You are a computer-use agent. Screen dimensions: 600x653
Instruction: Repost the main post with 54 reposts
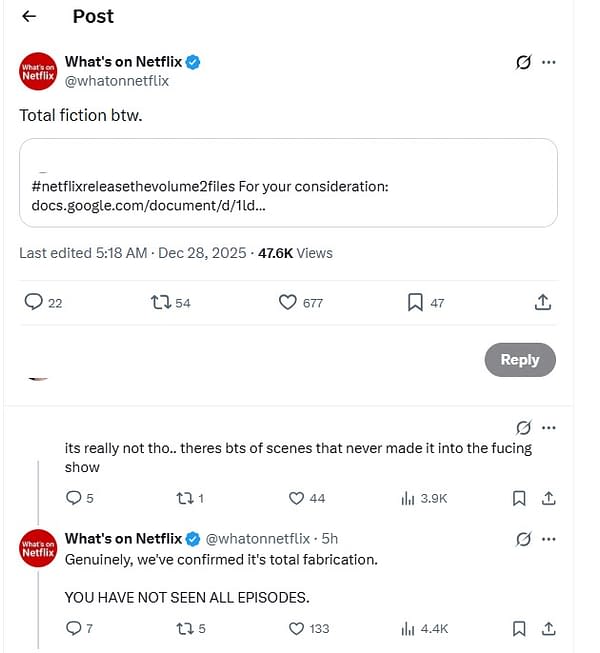tap(158, 302)
